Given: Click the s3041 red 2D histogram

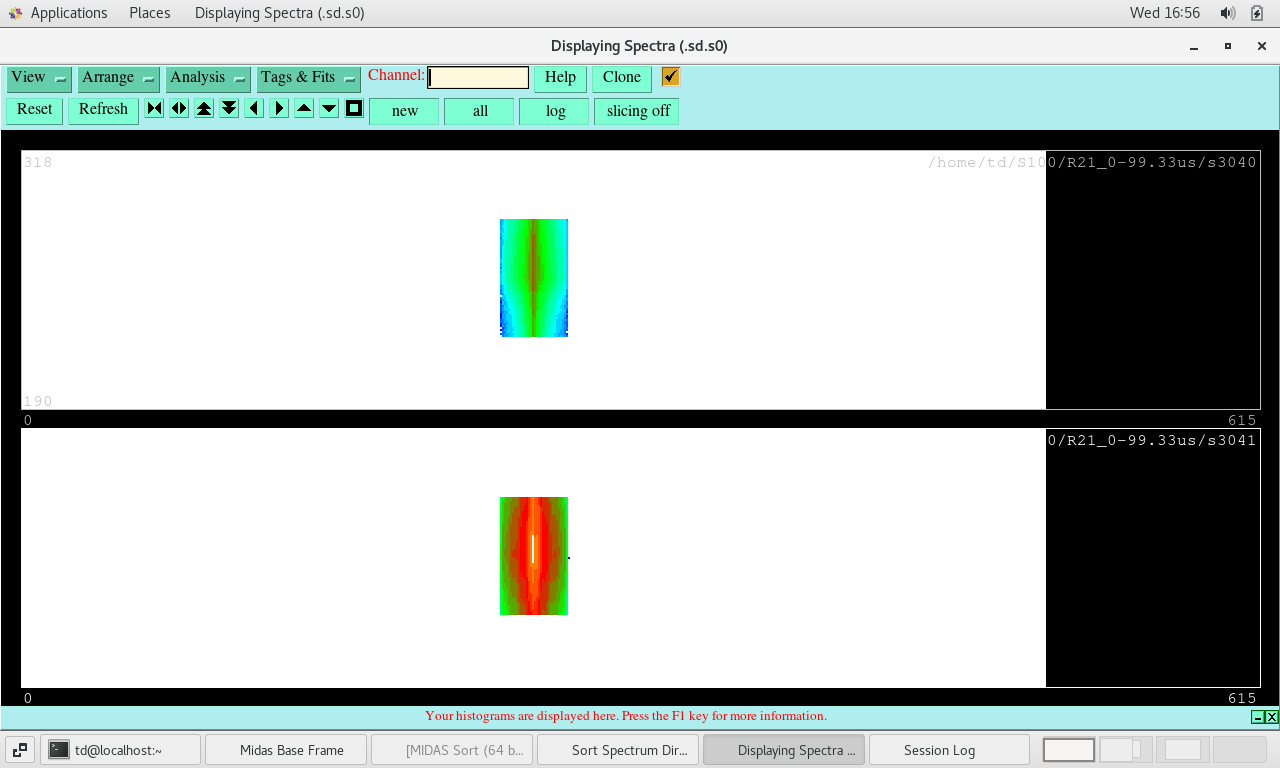Looking at the screenshot, I should 534,556.
